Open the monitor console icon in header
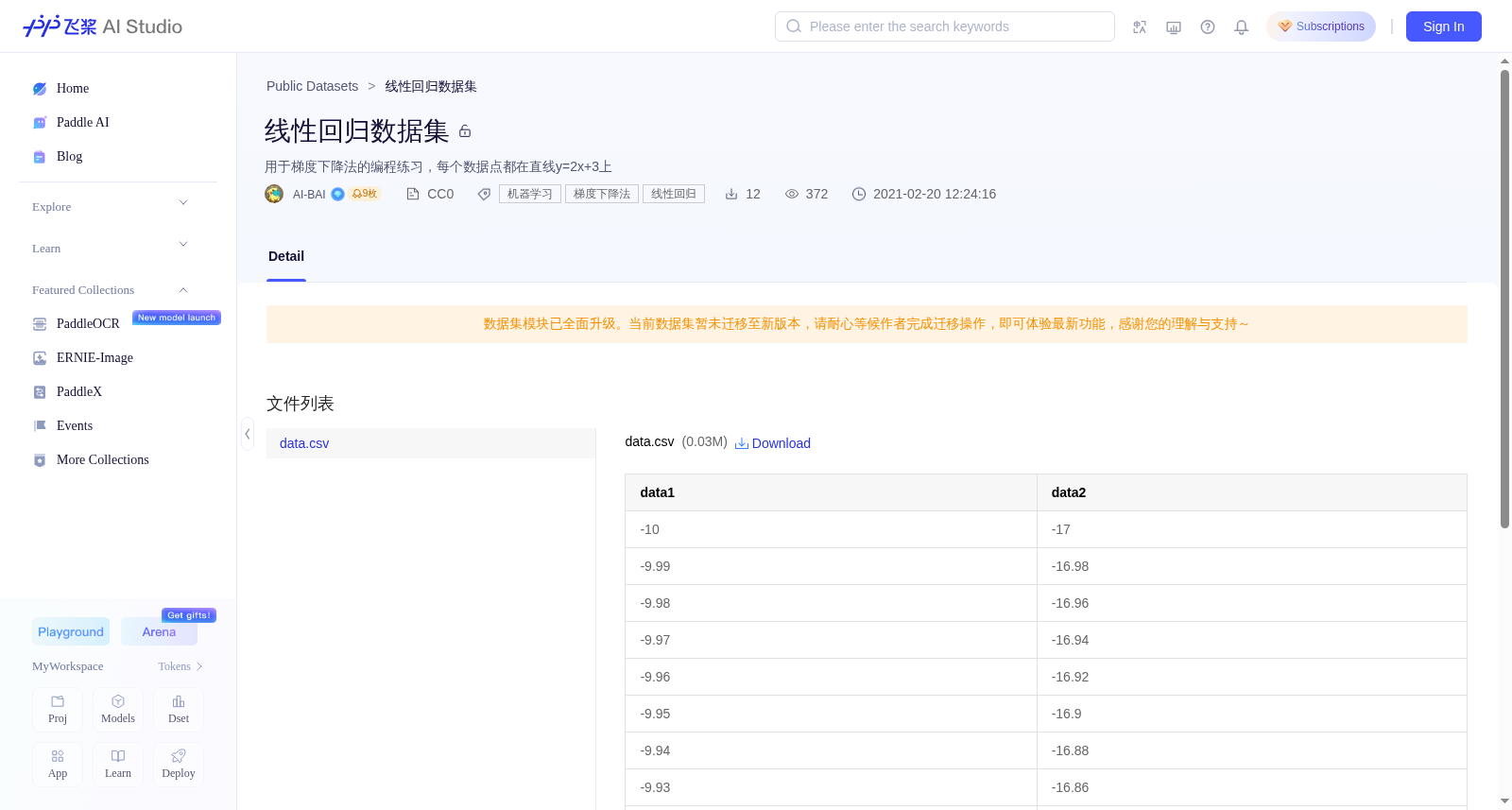 1174,26
